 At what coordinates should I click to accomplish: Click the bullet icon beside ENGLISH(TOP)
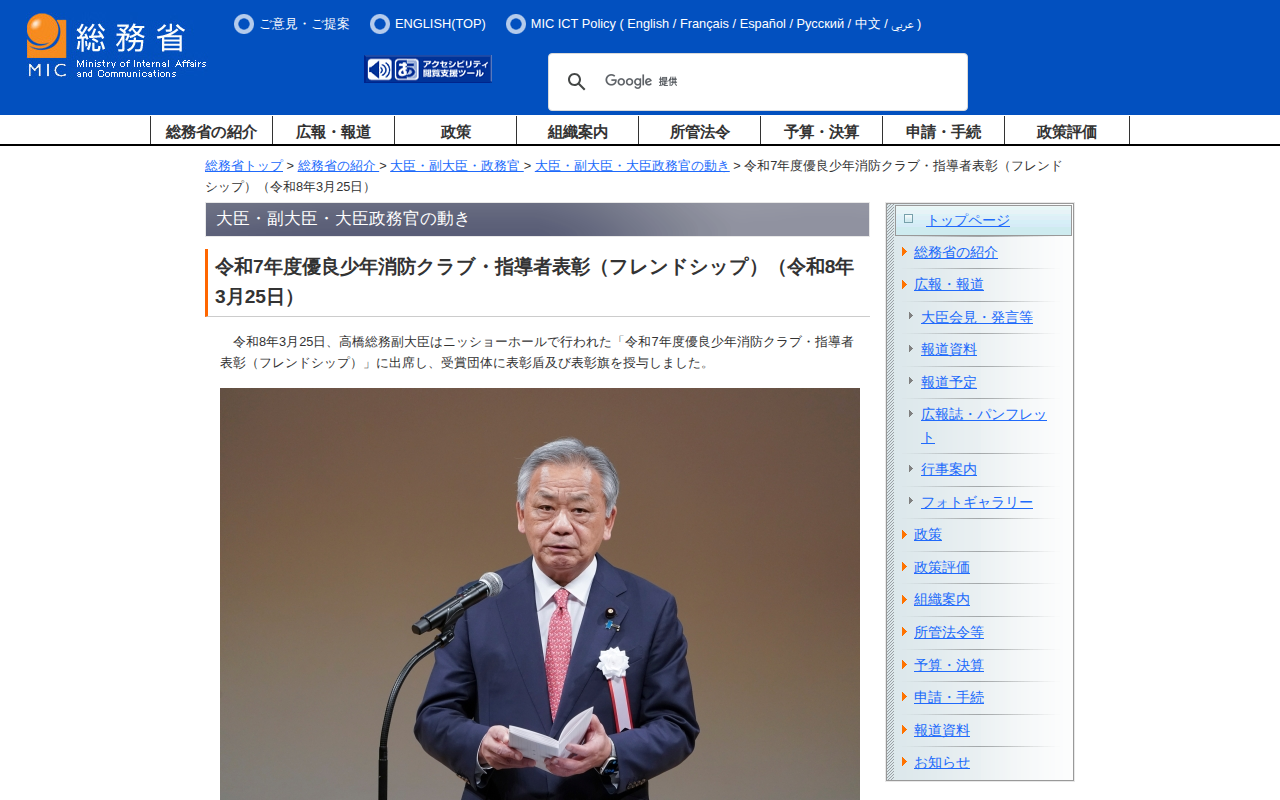(x=380, y=24)
